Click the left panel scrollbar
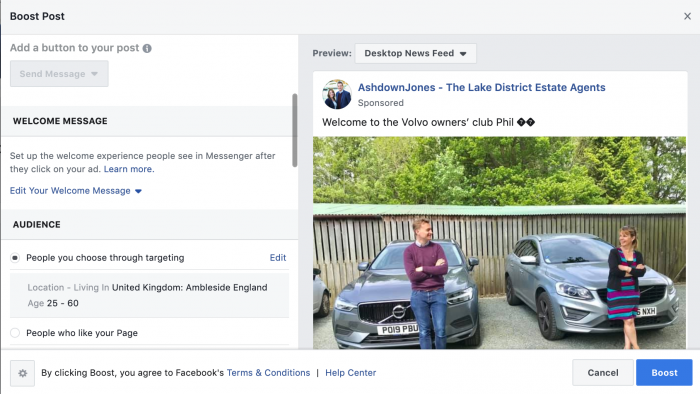Viewport: 700px width, 394px height. (295, 130)
